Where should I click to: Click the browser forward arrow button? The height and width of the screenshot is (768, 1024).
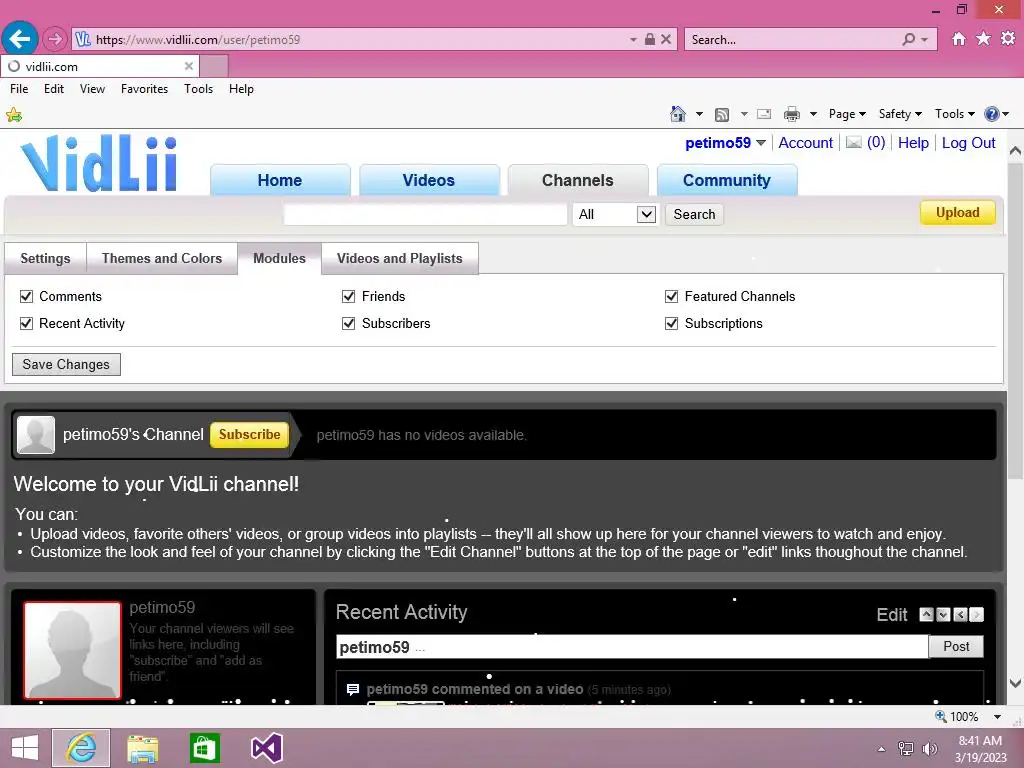pyautogui.click(x=55, y=39)
